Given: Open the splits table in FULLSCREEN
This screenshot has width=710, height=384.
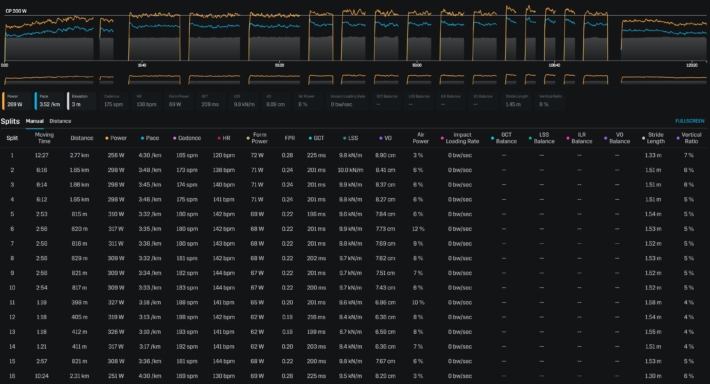Looking at the screenshot, I should [690, 121].
